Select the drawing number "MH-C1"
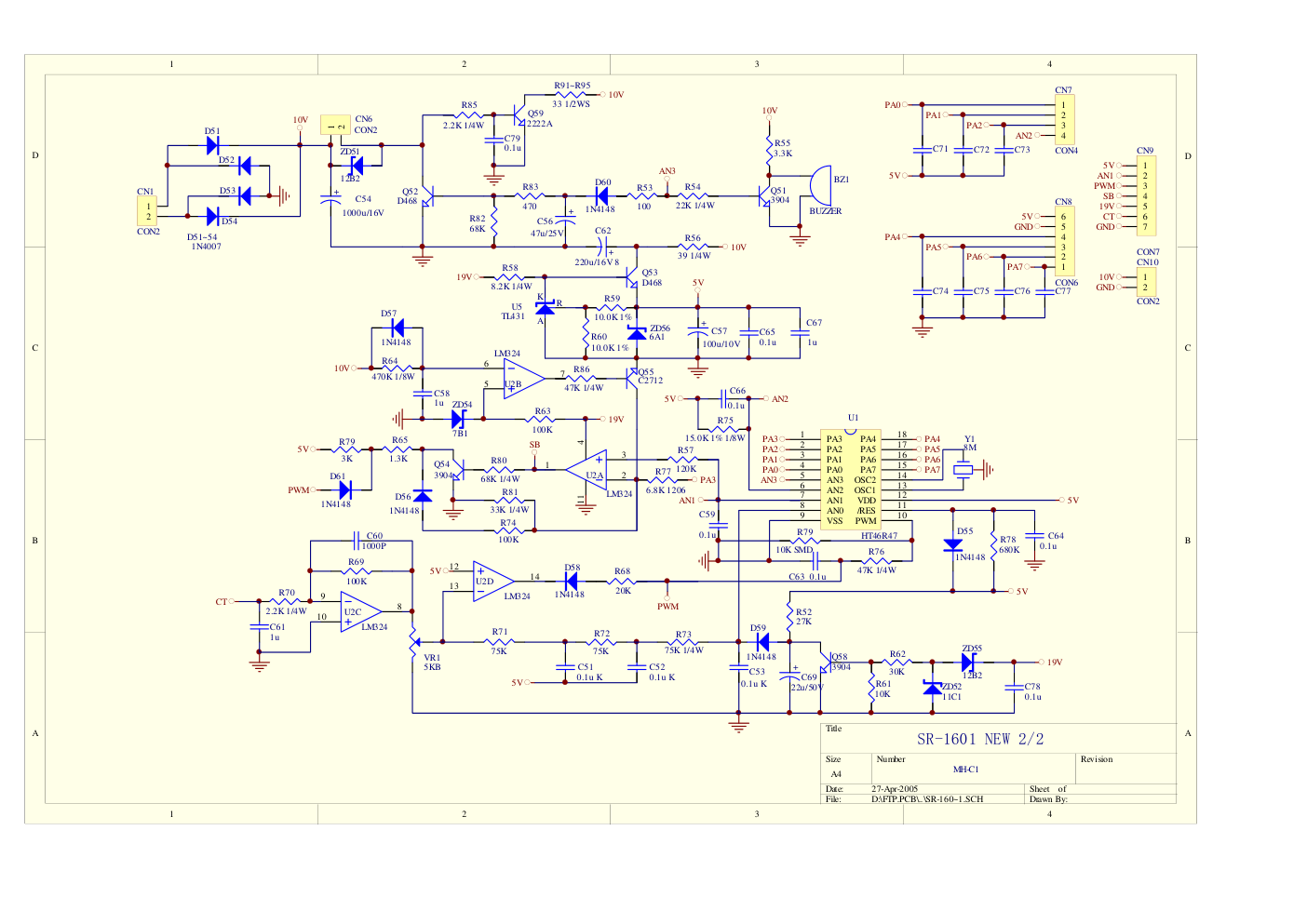Screen dimensions: 1307x924 (x=965, y=770)
